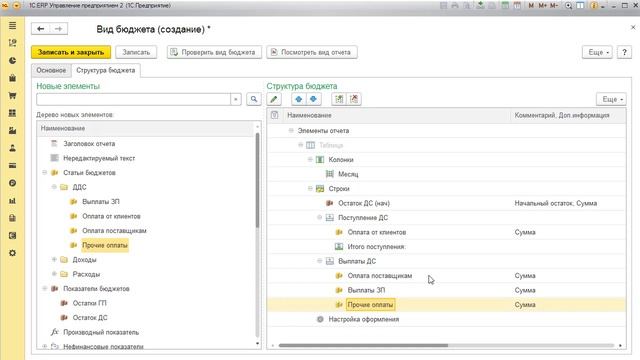Screen dimensions: 640x360
Task: Click the M+ button in title bar
Action: 542,6
